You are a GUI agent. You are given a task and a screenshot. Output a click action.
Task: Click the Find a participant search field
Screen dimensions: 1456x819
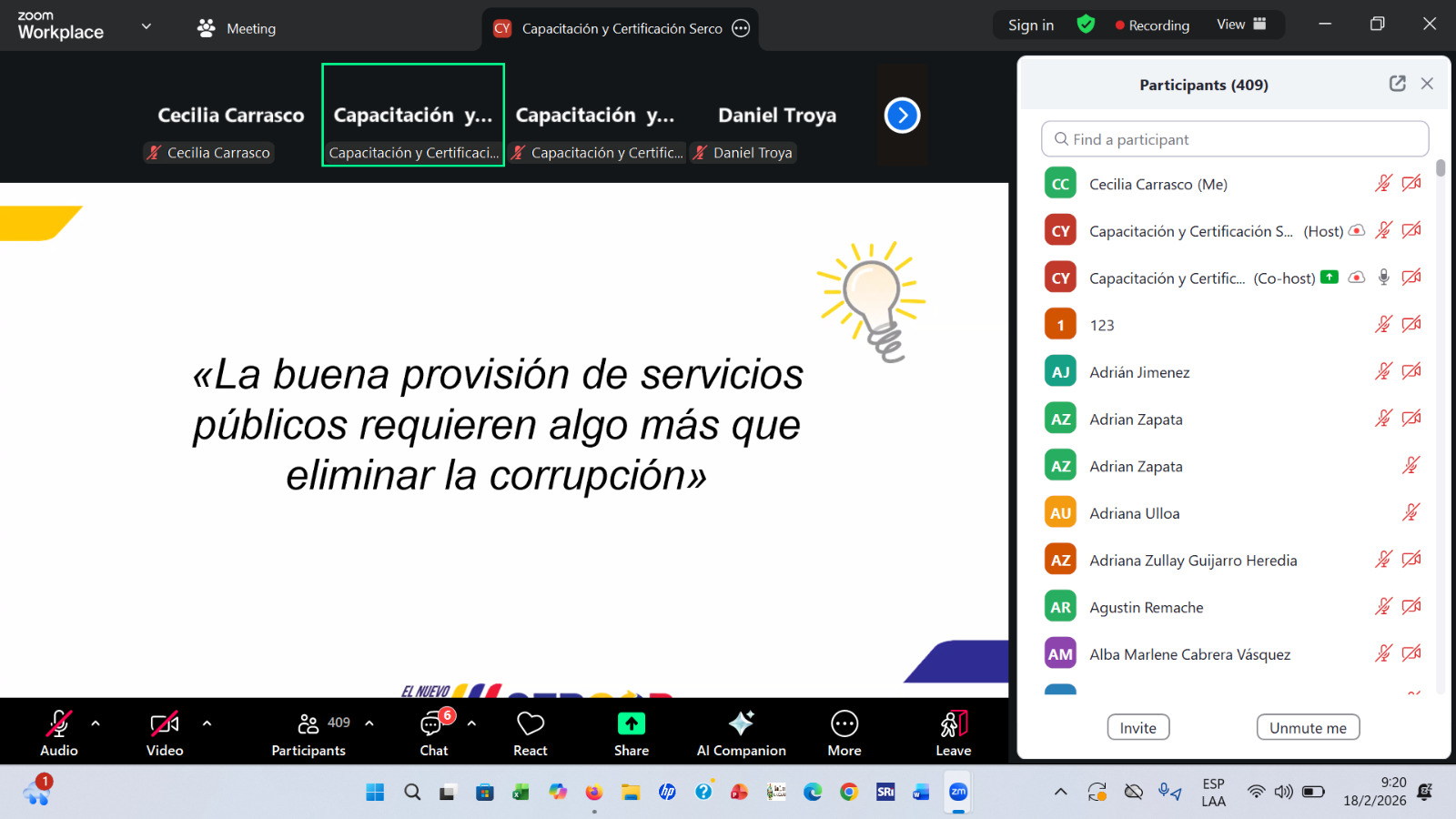[x=1234, y=139]
